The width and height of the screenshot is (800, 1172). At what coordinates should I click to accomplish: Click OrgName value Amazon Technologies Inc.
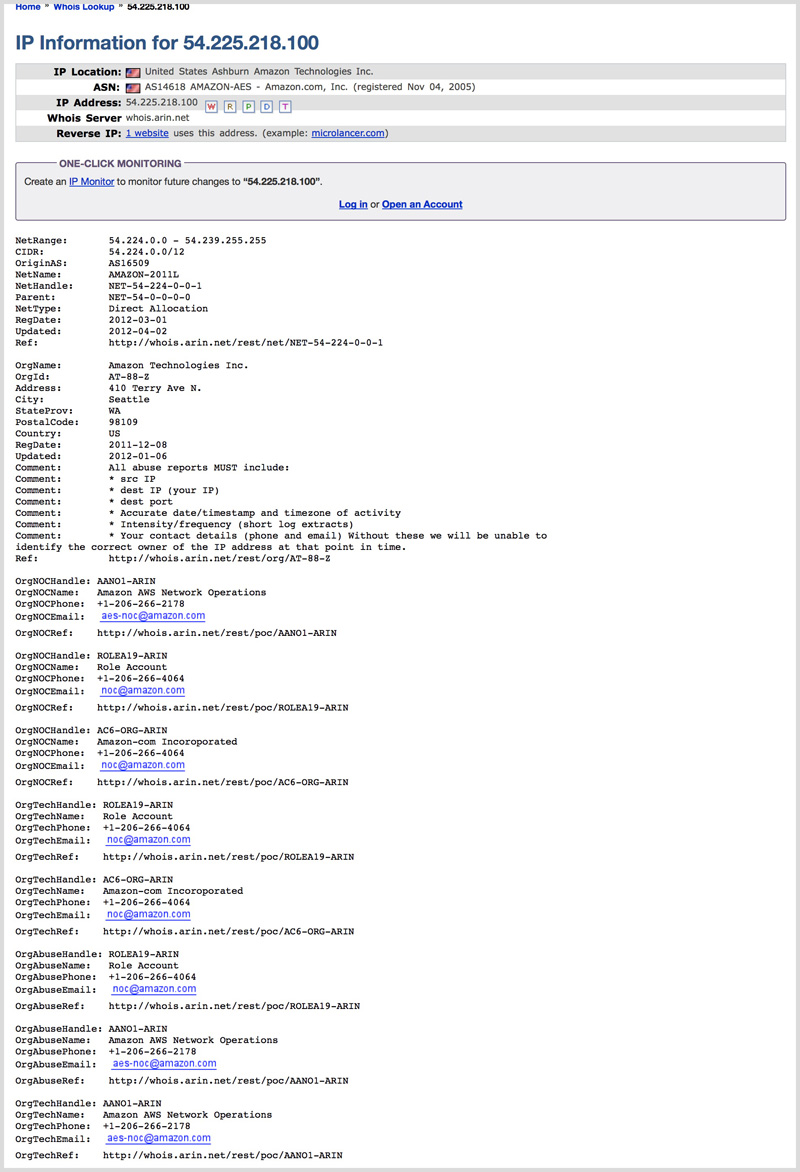tap(179, 366)
